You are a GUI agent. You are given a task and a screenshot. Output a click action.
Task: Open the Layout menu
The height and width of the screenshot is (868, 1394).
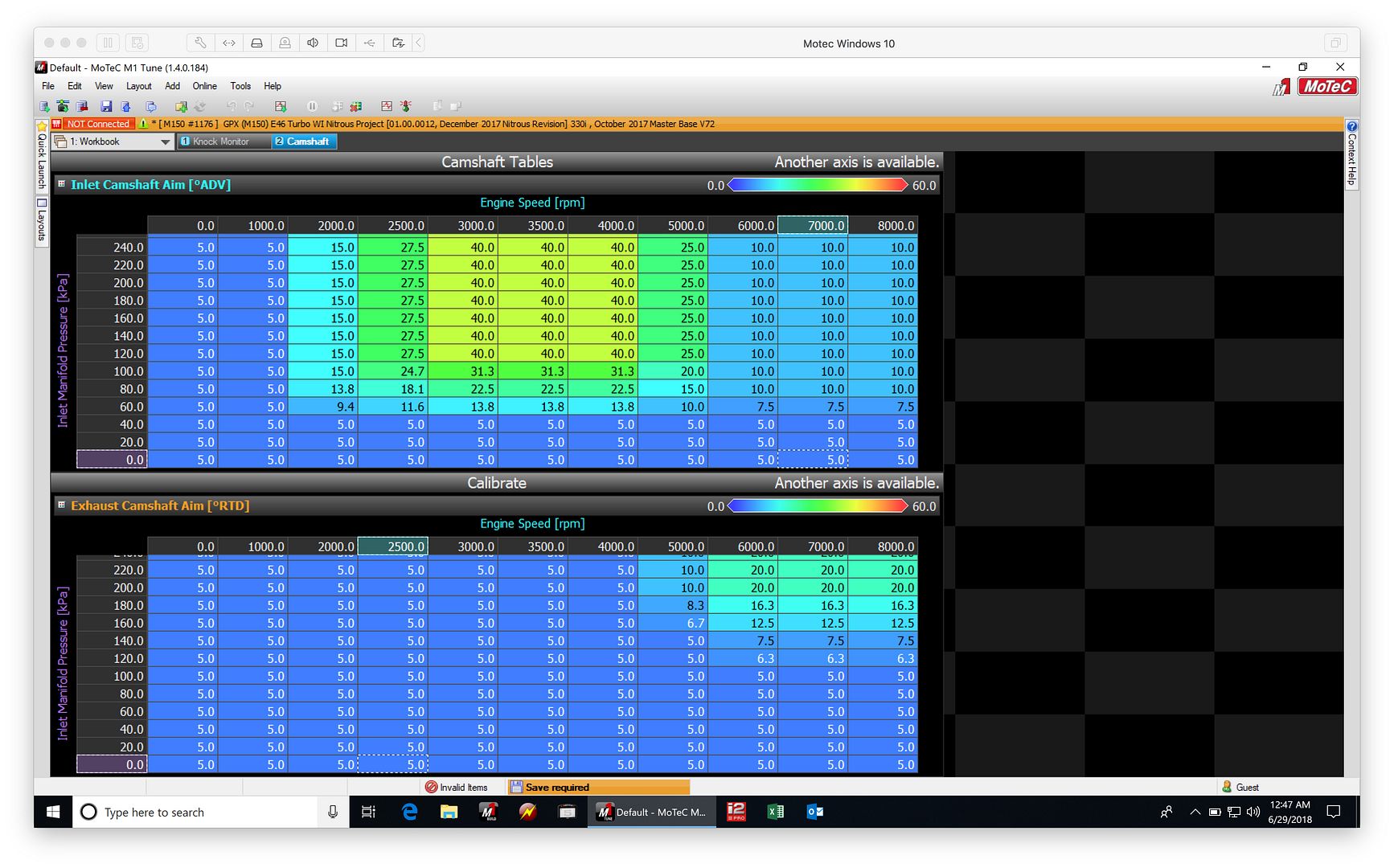[139, 86]
